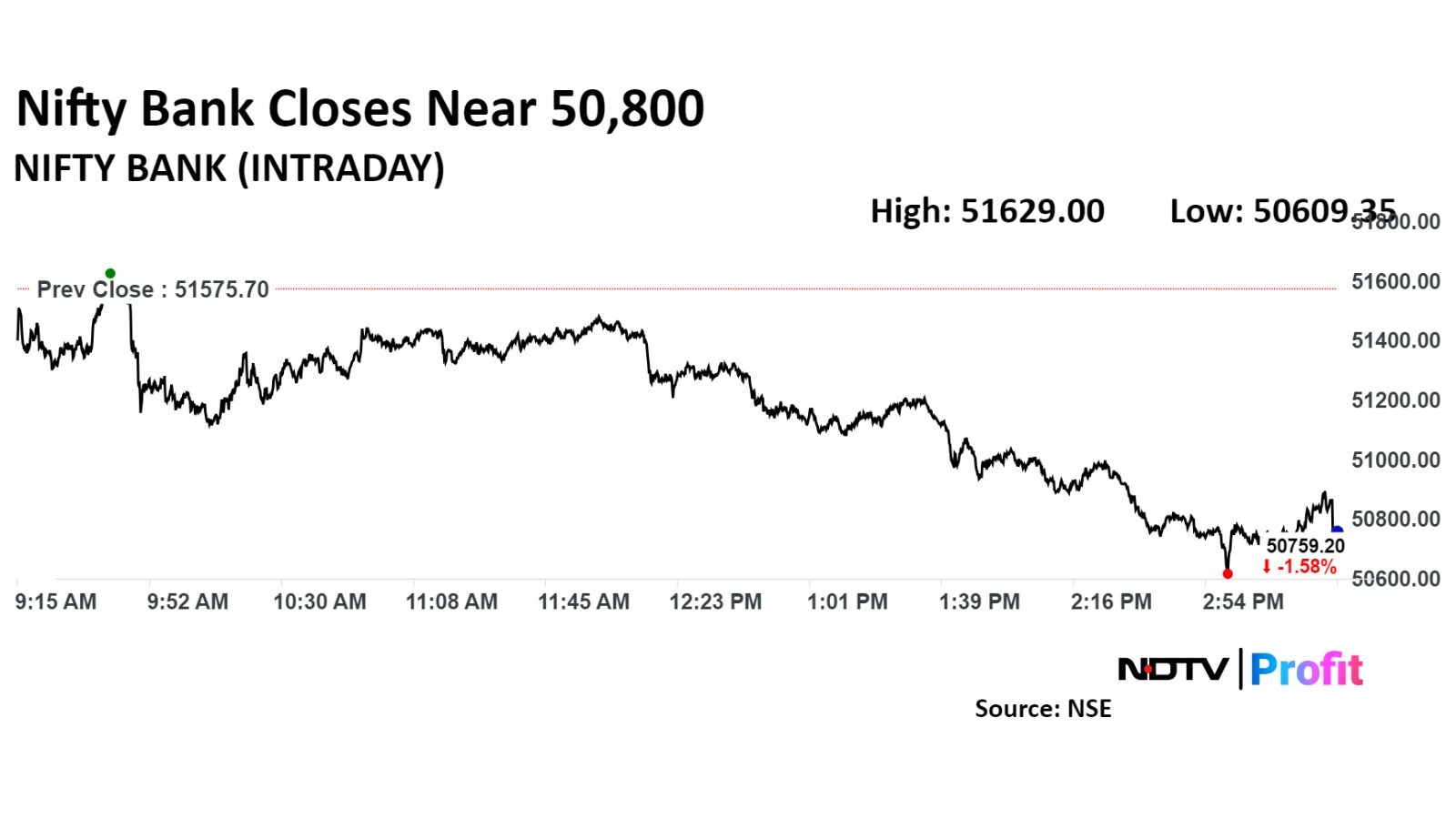Viewport: 1456px width, 819px height.
Task: Select the 50759.20 closing price label
Action: (1305, 546)
